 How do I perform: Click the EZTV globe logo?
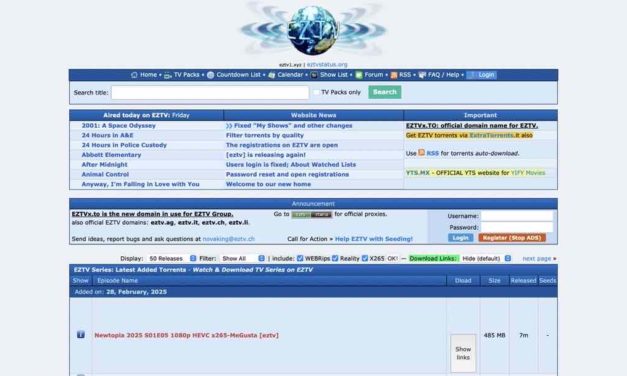(x=313, y=30)
